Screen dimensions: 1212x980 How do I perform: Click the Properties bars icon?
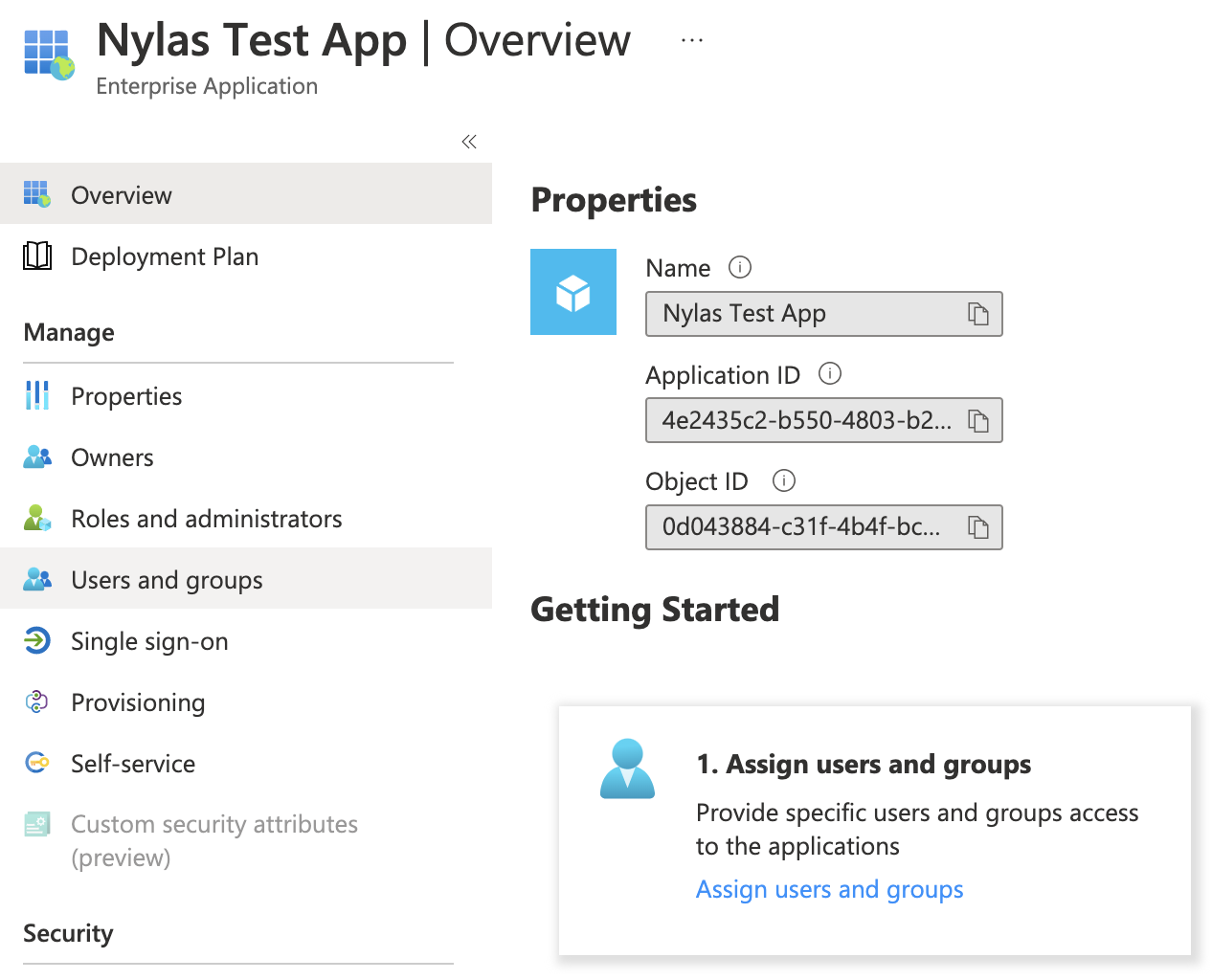click(37, 395)
